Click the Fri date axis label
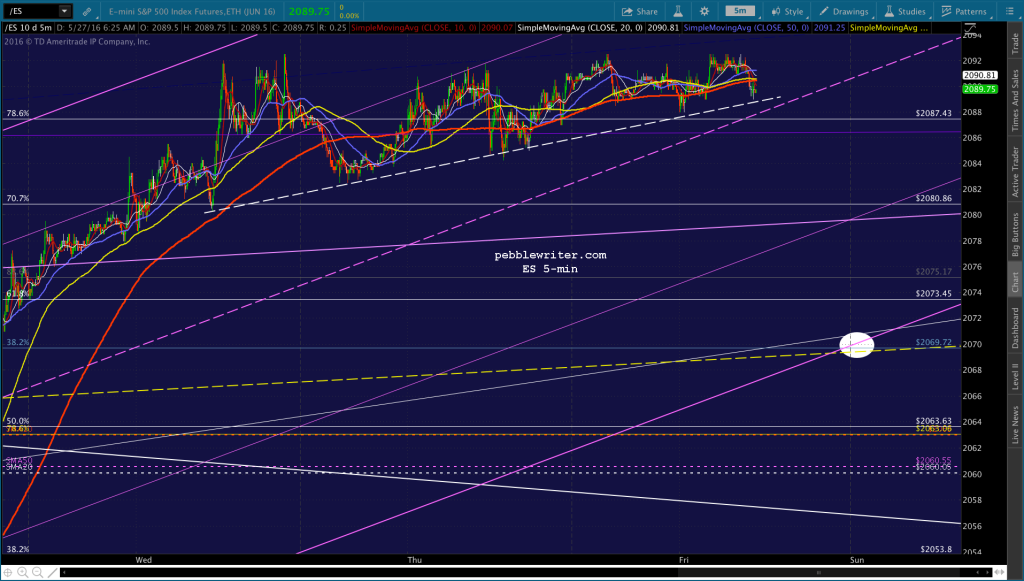The height and width of the screenshot is (581, 1024). [684, 559]
